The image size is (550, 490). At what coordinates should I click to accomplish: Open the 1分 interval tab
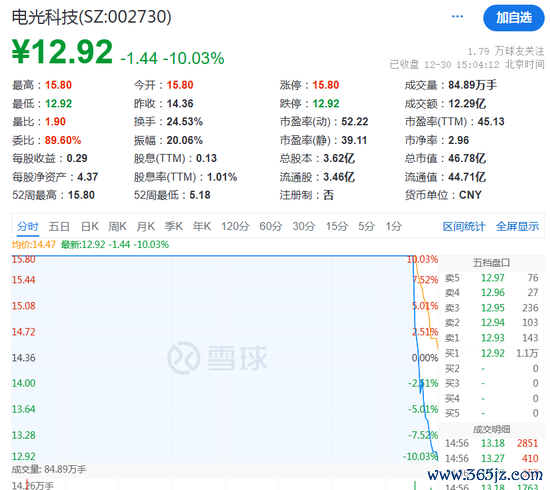click(394, 226)
